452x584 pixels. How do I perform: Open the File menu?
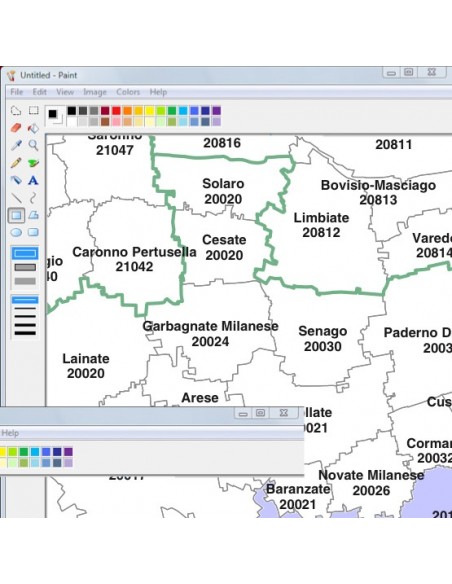16,92
